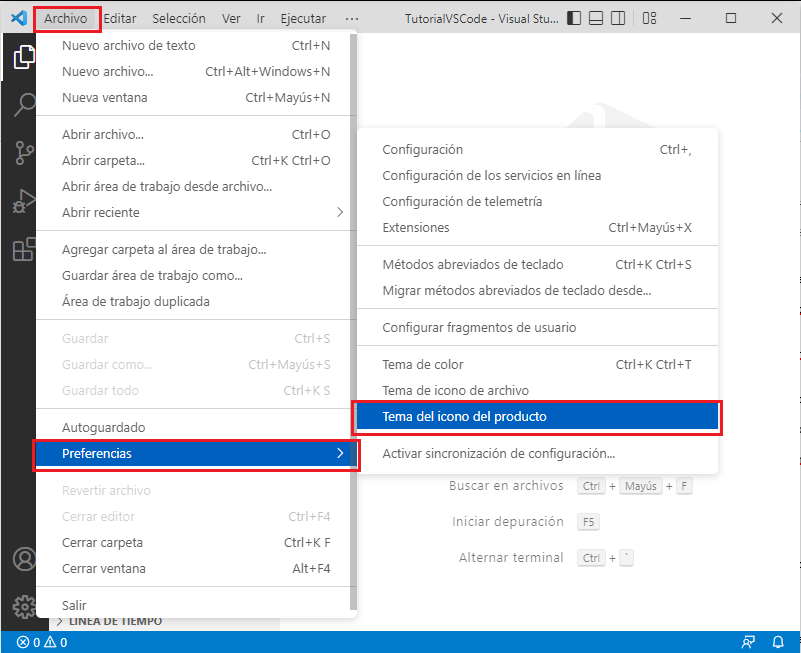Click the Archivo menu scrollbar
This screenshot has height=653, width=801.
354,322
